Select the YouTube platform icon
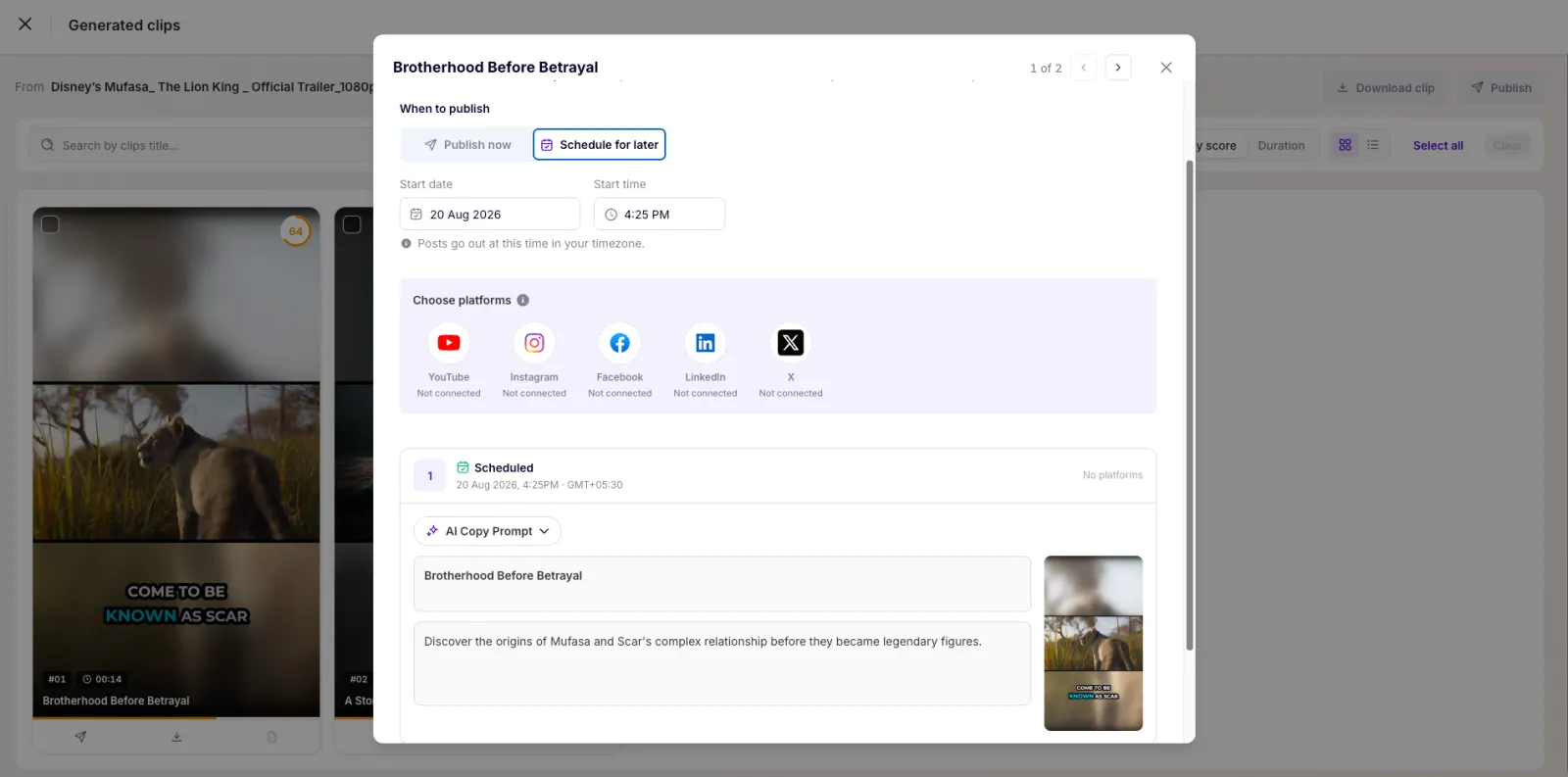The width and height of the screenshot is (1568, 777). click(x=449, y=343)
